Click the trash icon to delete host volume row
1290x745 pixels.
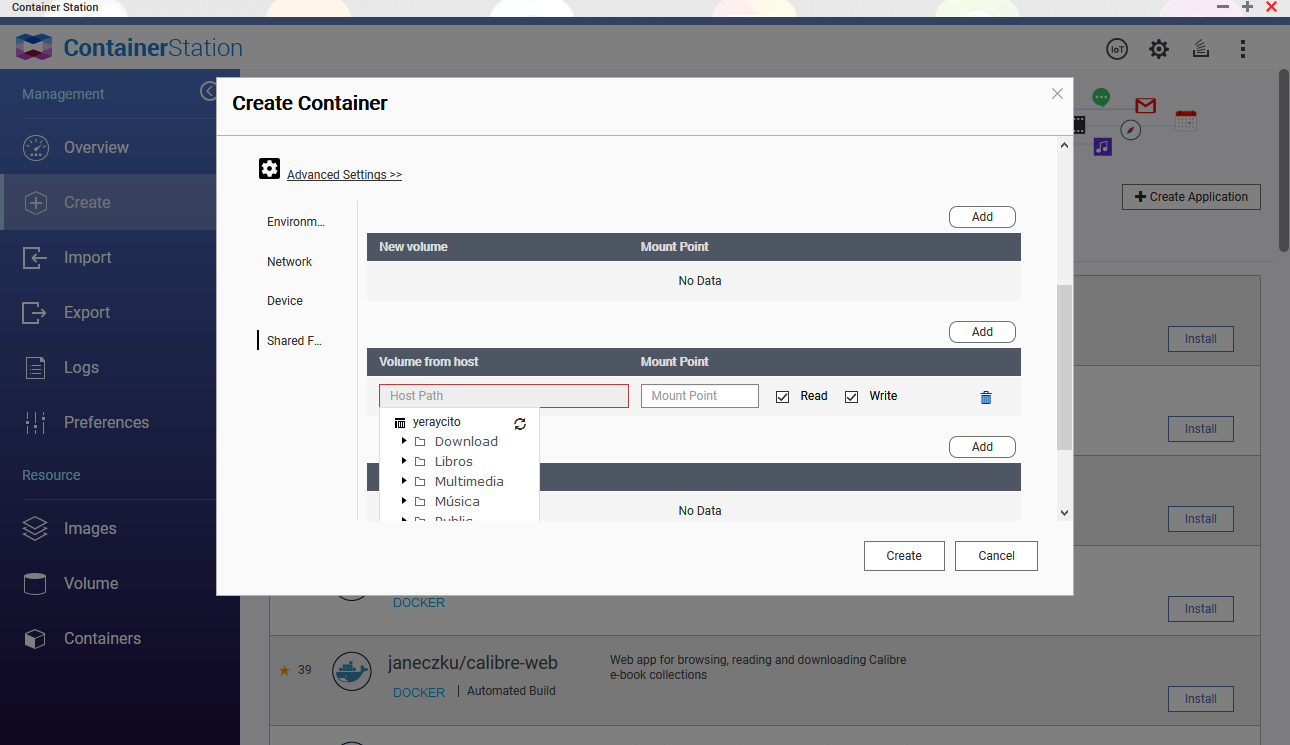click(x=986, y=397)
